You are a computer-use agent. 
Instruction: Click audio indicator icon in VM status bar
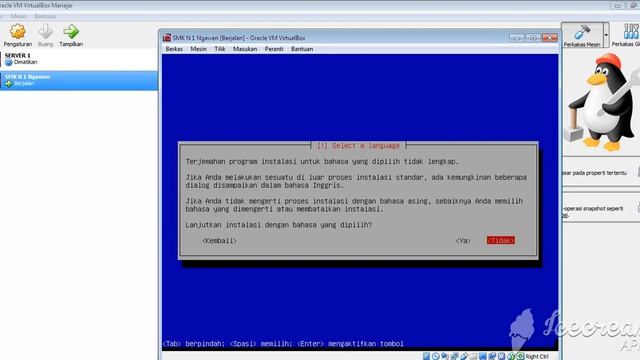445,356
